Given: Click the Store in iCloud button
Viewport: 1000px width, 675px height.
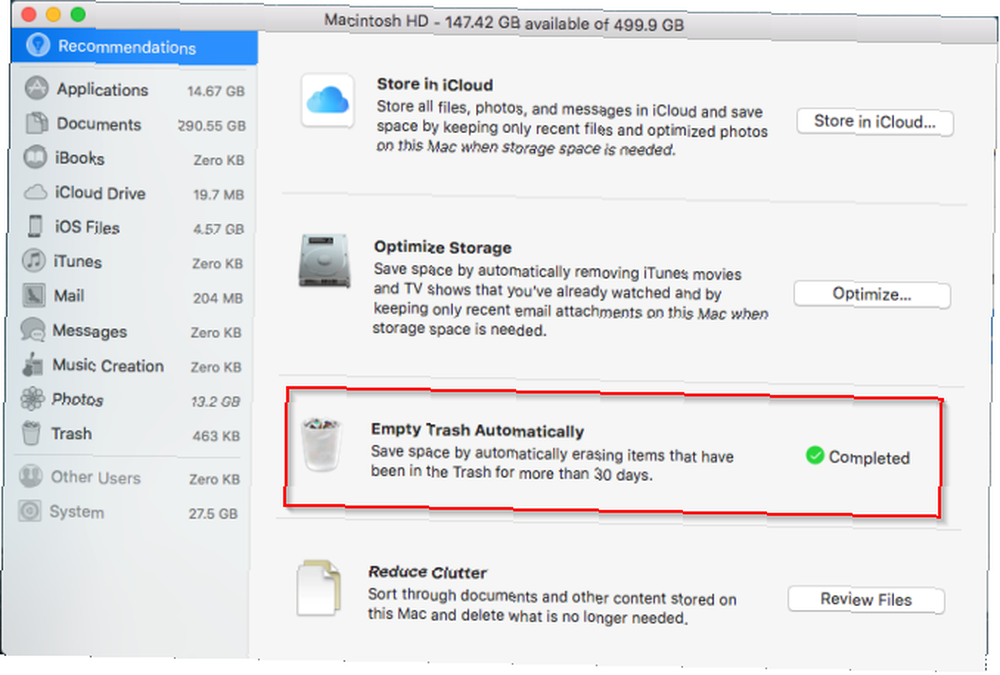Looking at the screenshot, I should click(x=874, y=122).
